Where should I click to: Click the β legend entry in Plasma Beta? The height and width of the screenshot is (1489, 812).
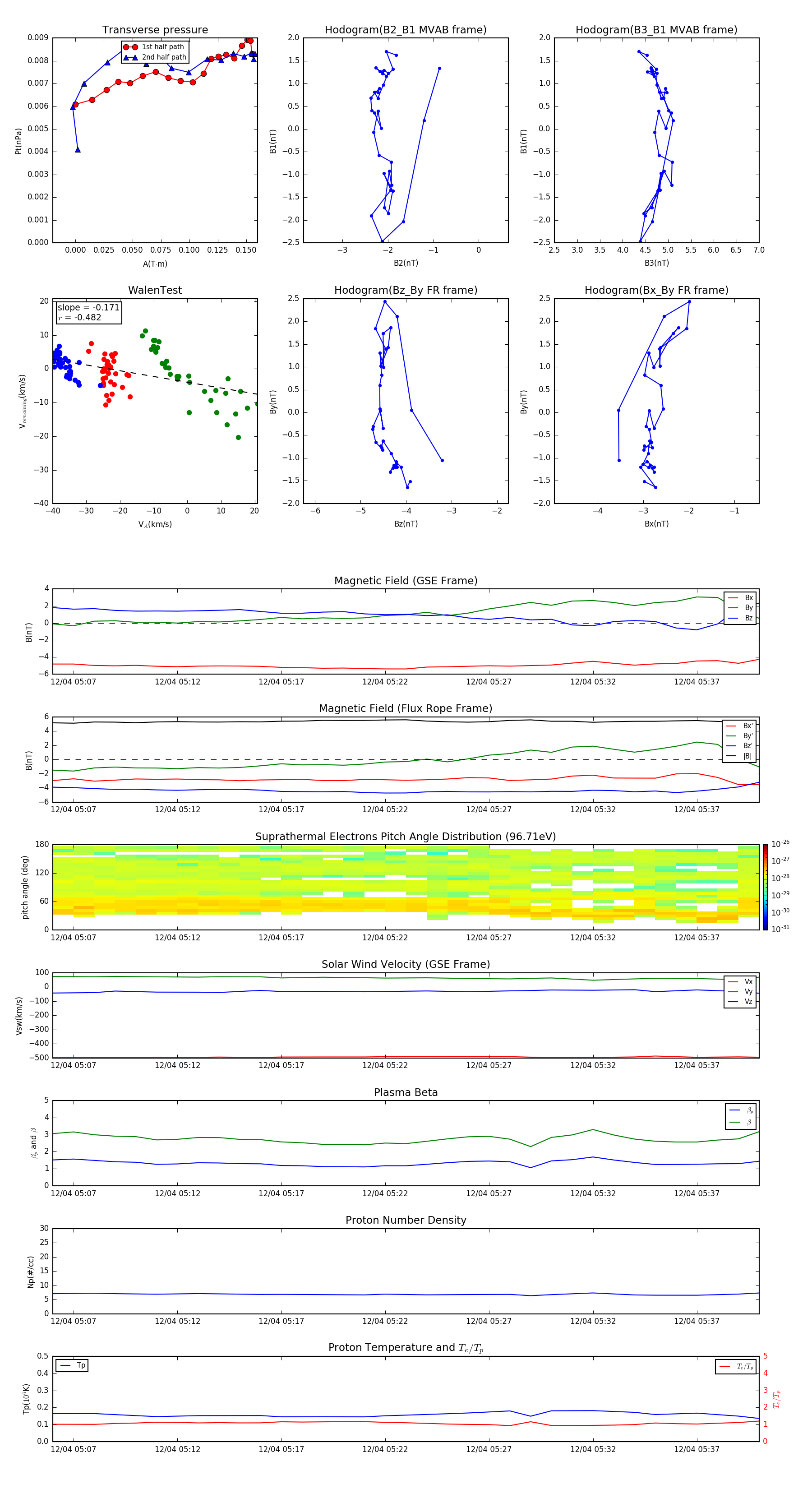741,1122
